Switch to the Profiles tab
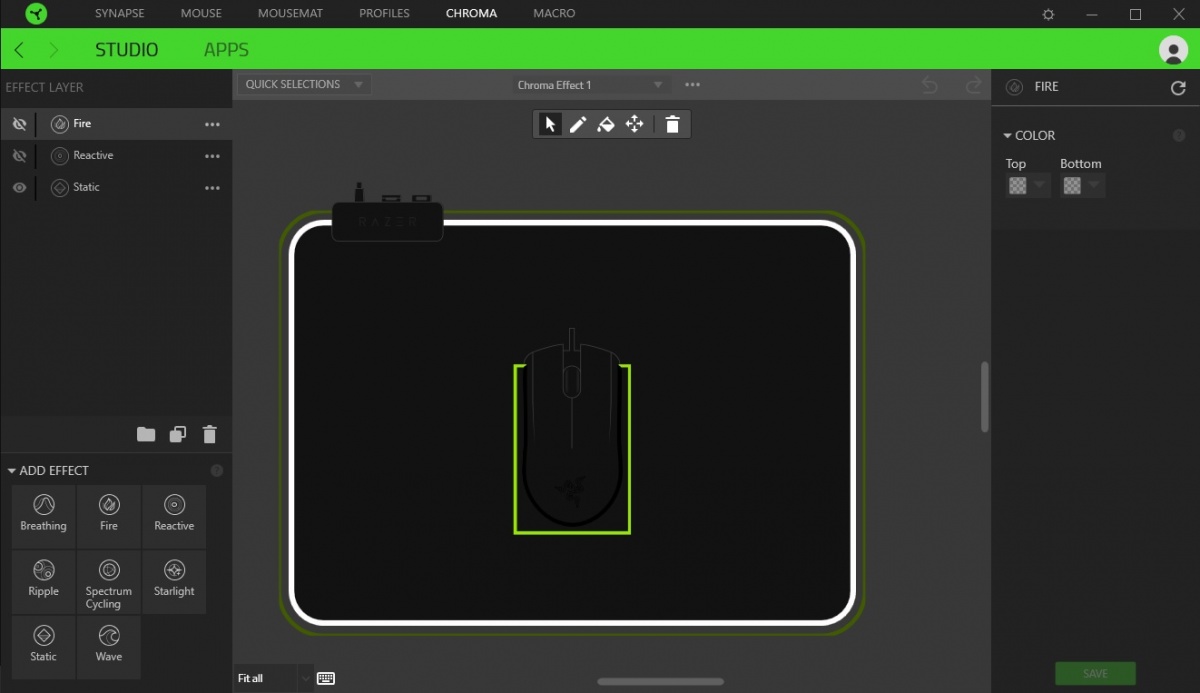Screen dimensions: 1200x693 pos(385,14)
